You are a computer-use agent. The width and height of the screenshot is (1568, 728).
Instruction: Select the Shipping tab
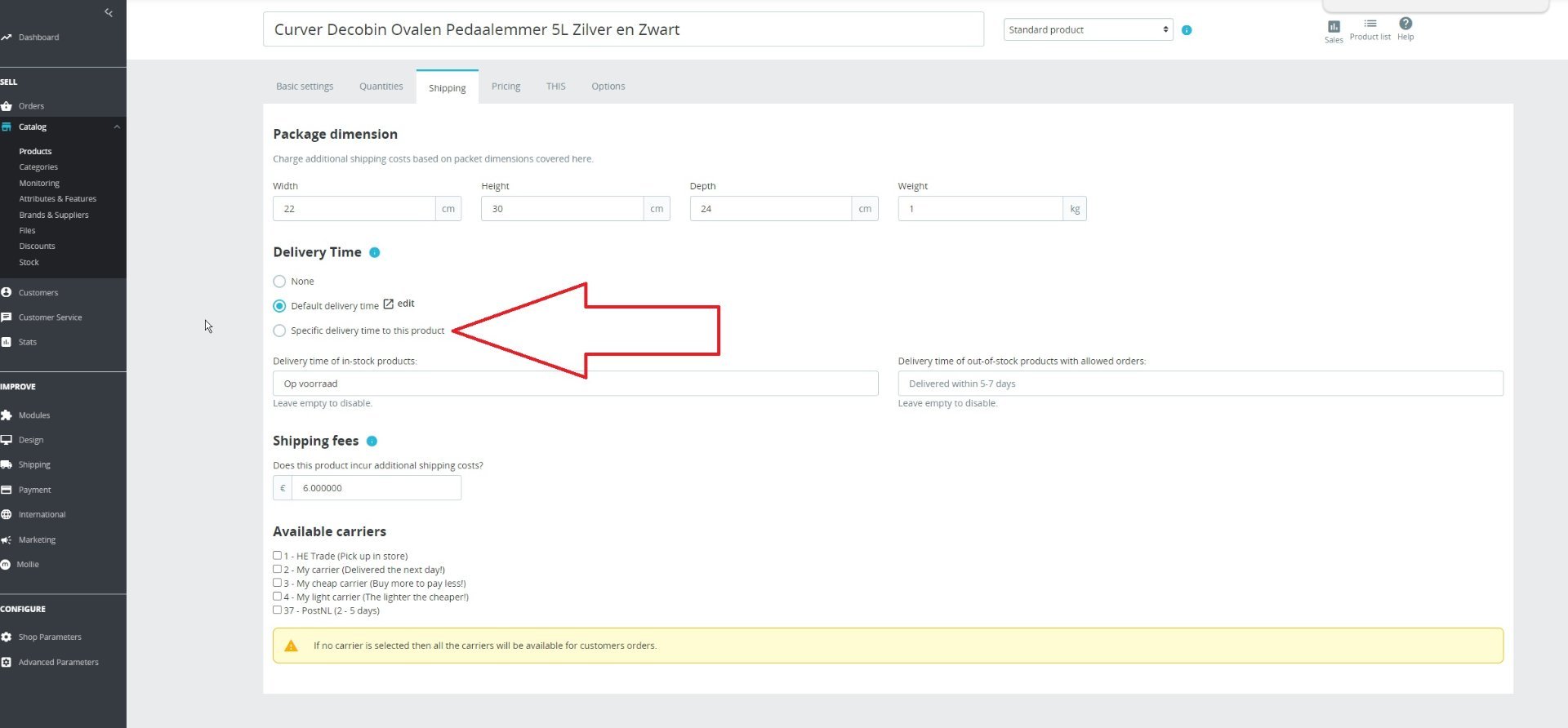point(448,87)
